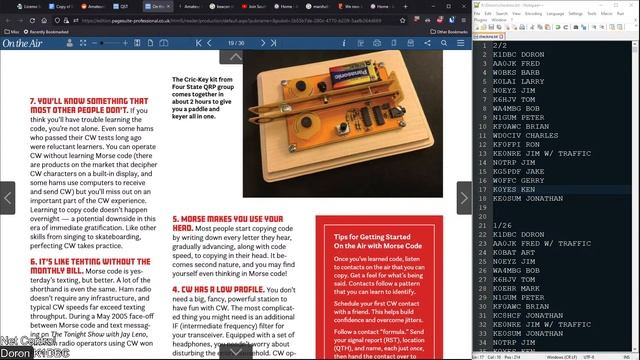Undo with the Notepad++ green arrow icon

tap(558, 27)
